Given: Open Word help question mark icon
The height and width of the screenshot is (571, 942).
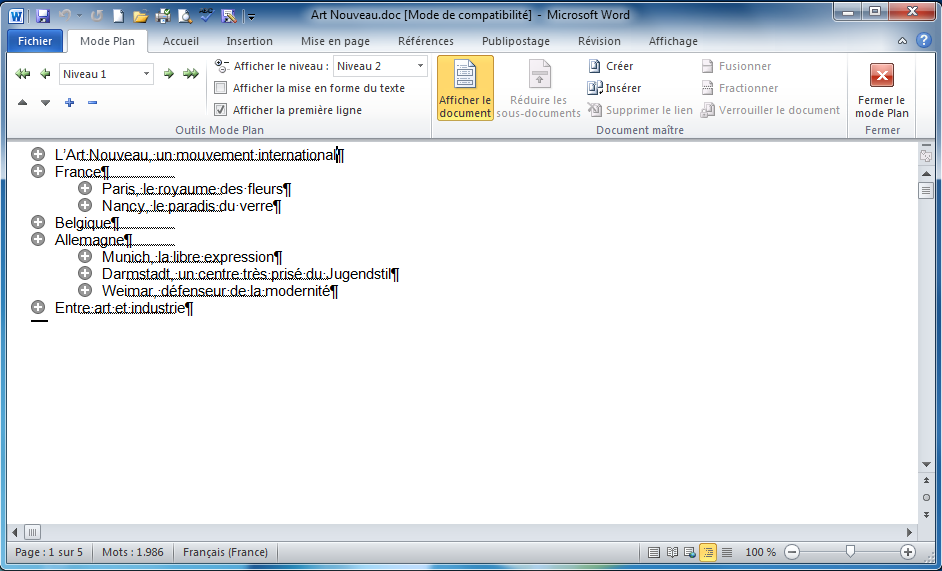Looking at the screenshot, I should pos(923,40).
